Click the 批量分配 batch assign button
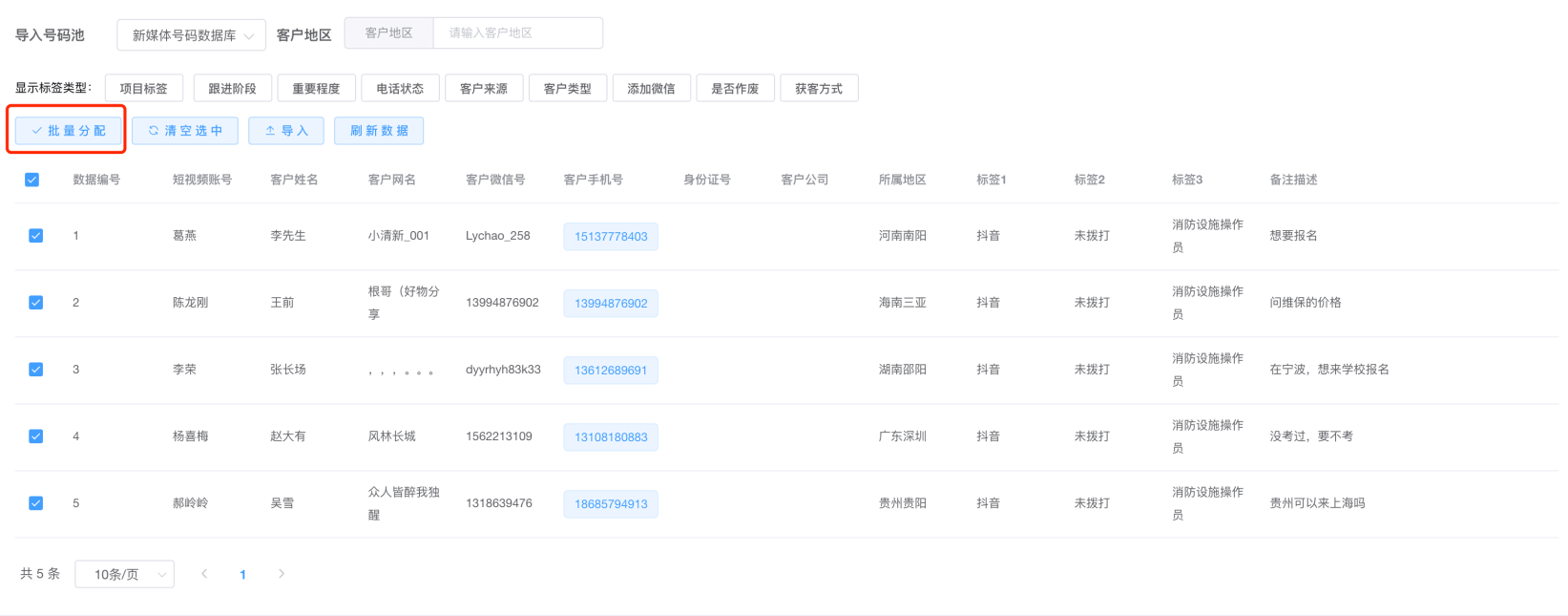The image size is (1568, 616). point(69,131)
